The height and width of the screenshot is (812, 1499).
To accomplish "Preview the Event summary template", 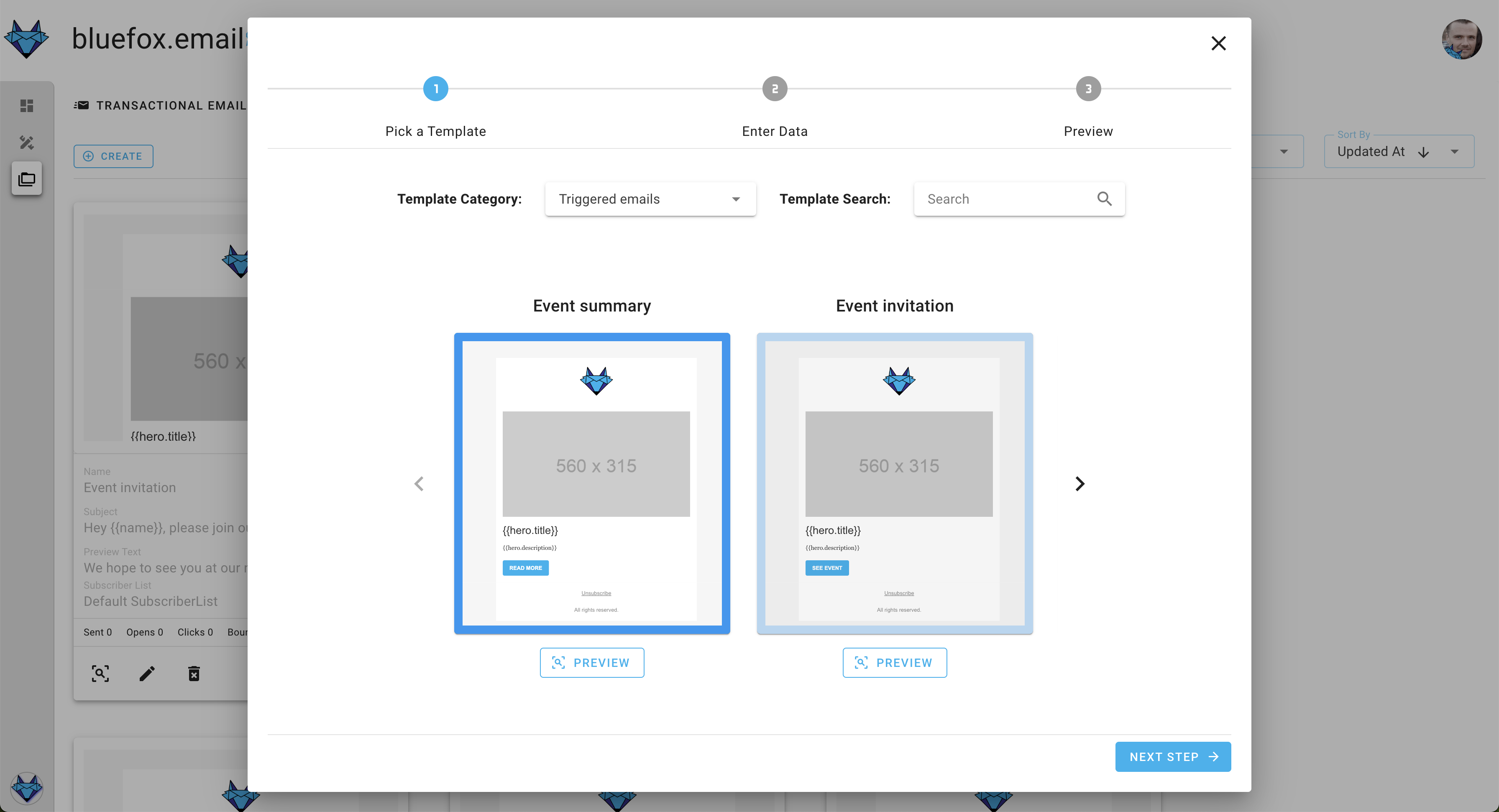I will coord(592,662).
